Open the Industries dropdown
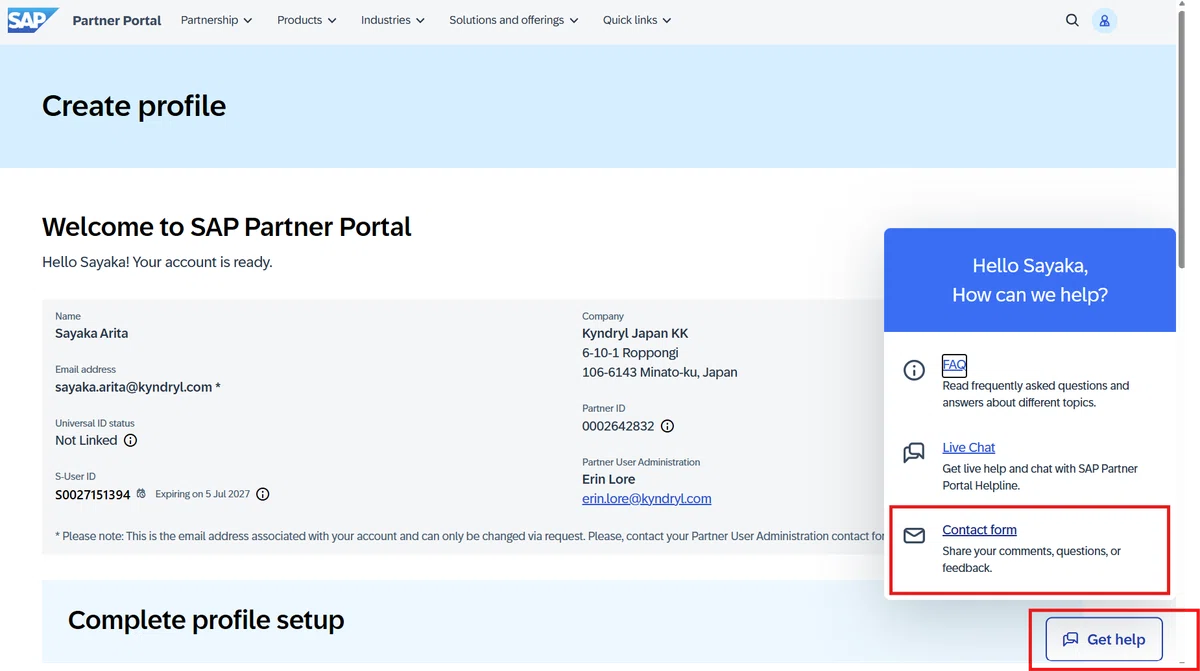 tap(392, 20)
